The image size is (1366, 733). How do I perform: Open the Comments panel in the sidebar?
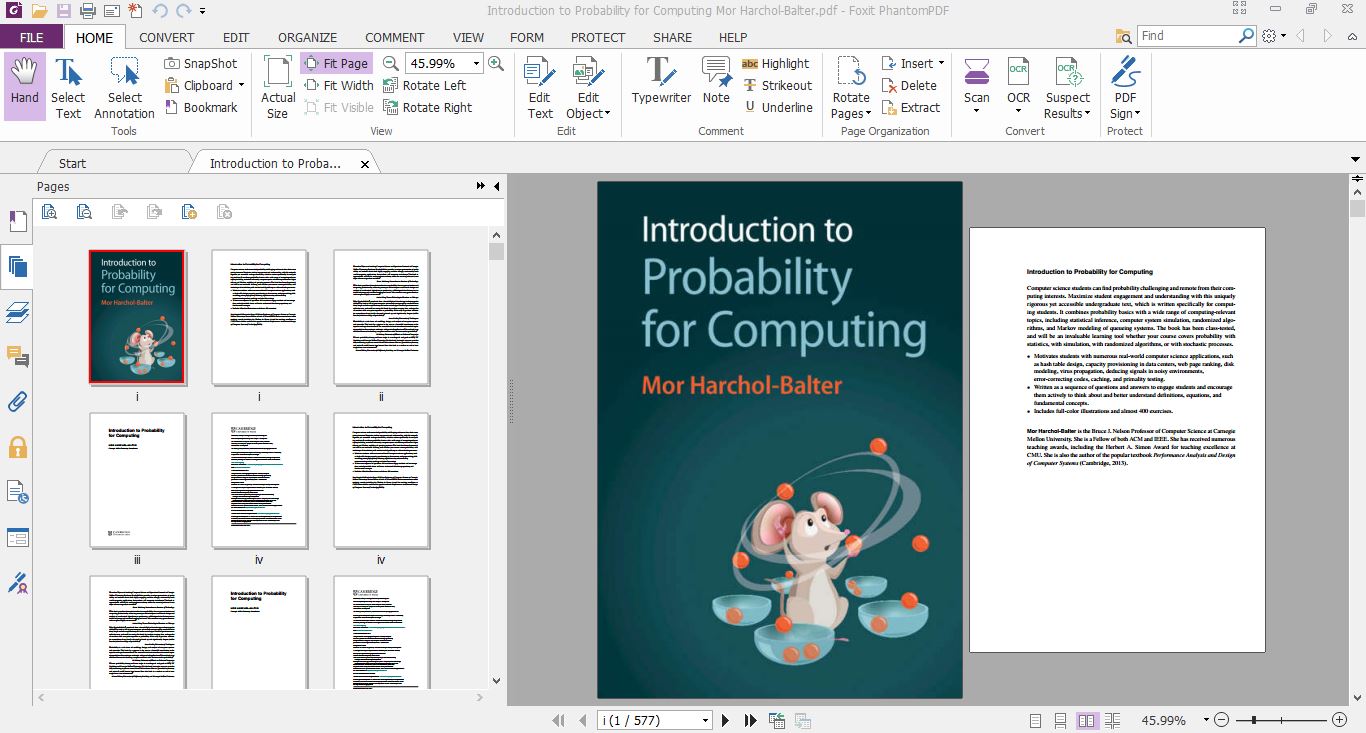[x=17, y=357]
